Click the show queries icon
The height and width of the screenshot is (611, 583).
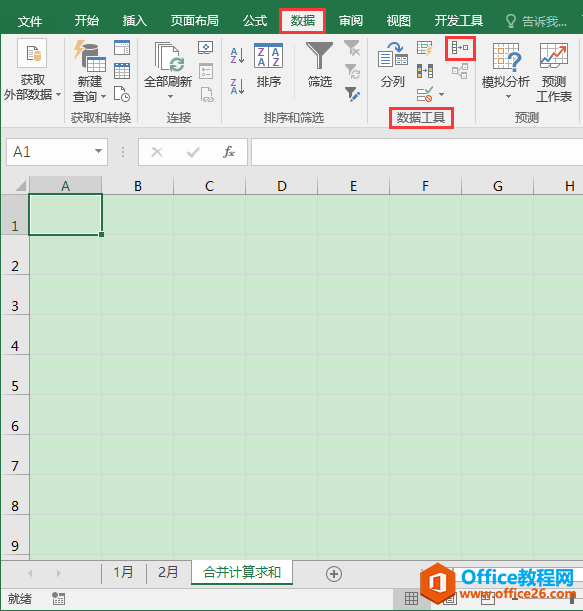tap(122, 48)
